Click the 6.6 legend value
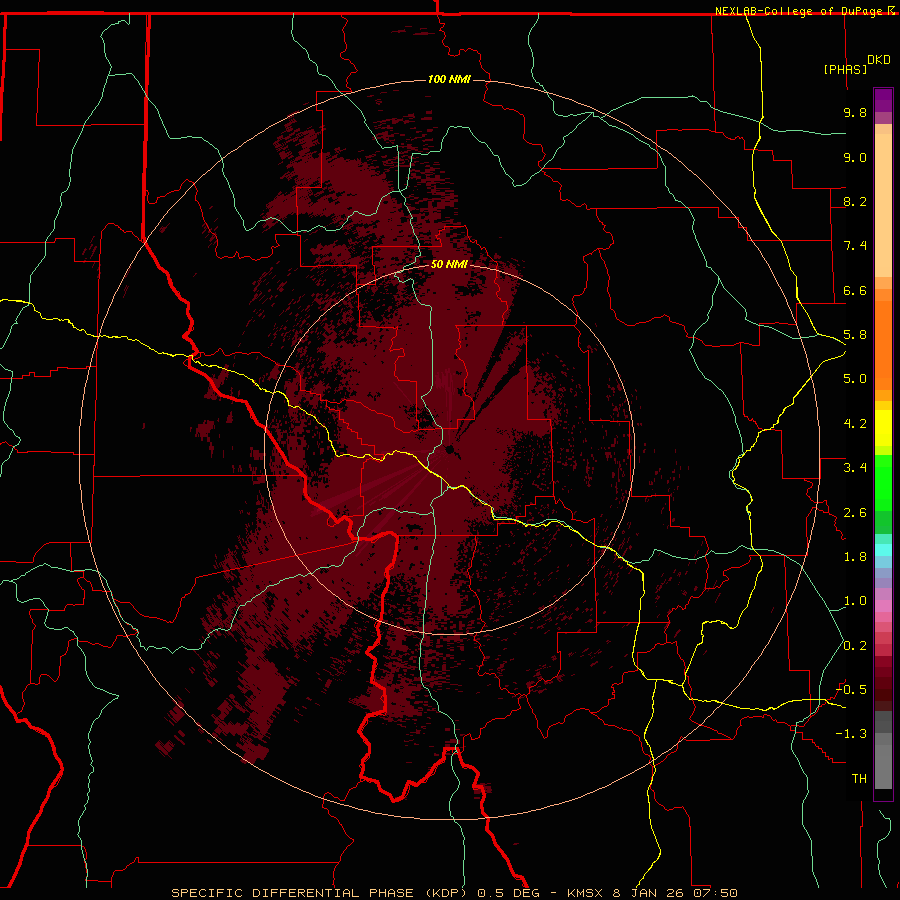The width and height of the screenshot is (900, 900). coord(855,290)
